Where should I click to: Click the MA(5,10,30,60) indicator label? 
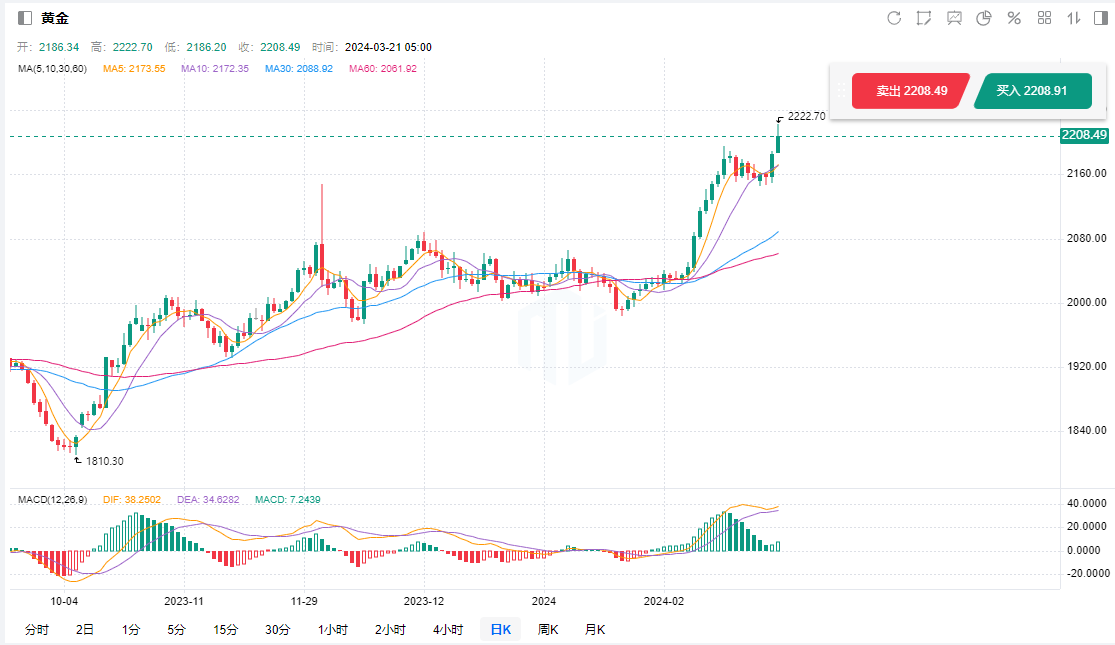[x=52, y=69]
